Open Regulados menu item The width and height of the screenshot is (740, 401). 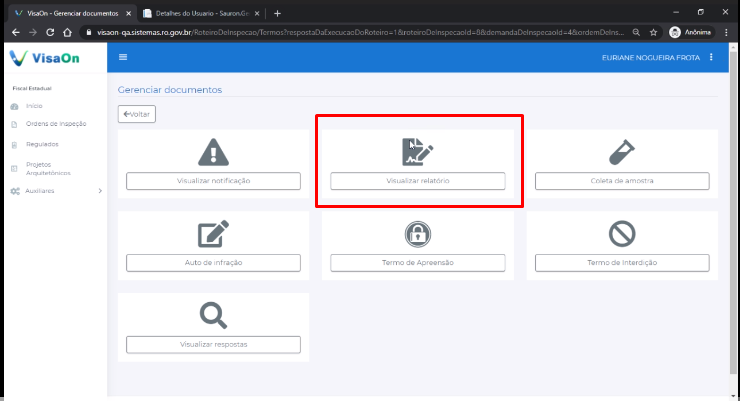(x=42, y=144)
